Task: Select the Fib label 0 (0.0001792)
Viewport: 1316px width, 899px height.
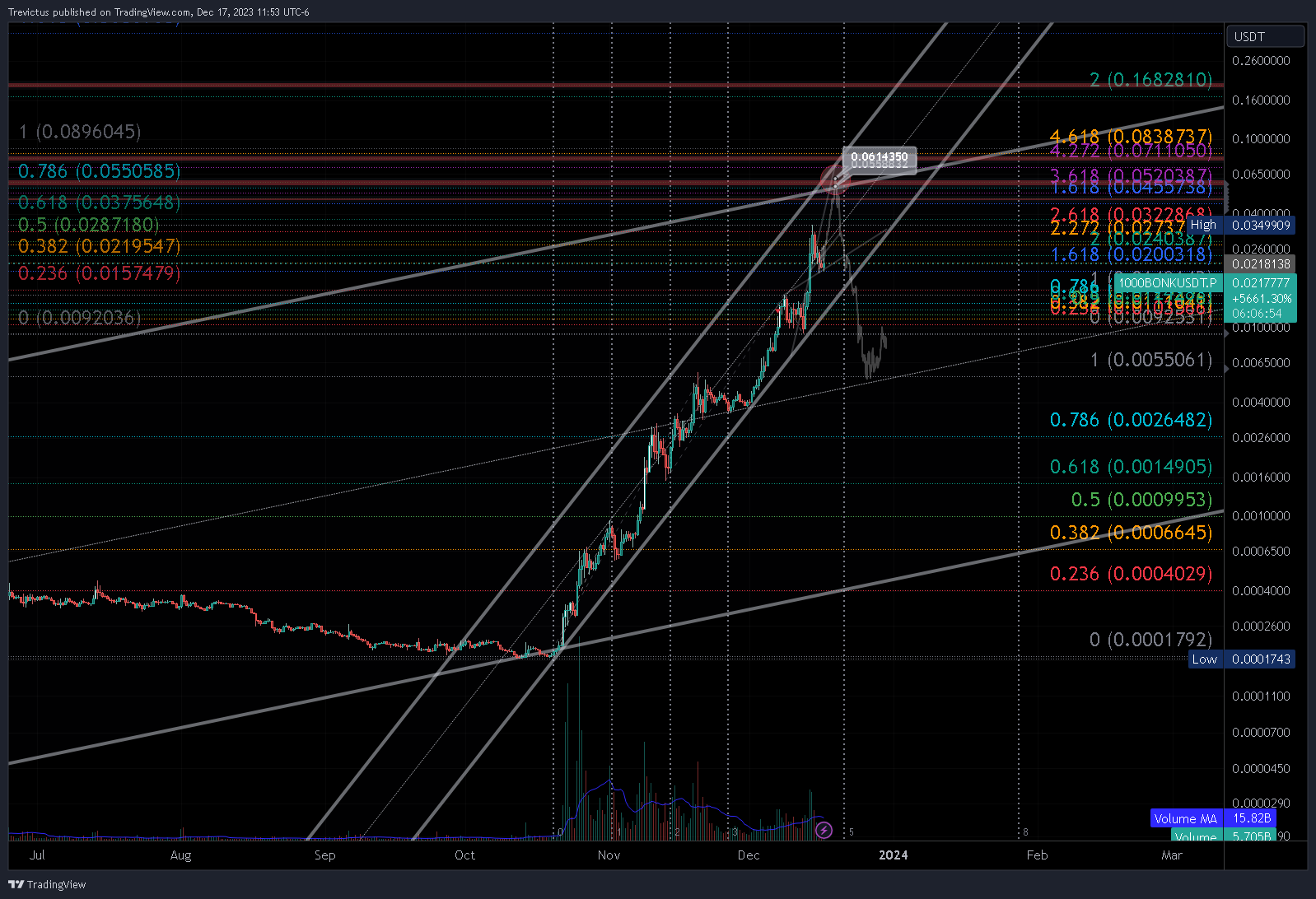Action: point(1150,640)
